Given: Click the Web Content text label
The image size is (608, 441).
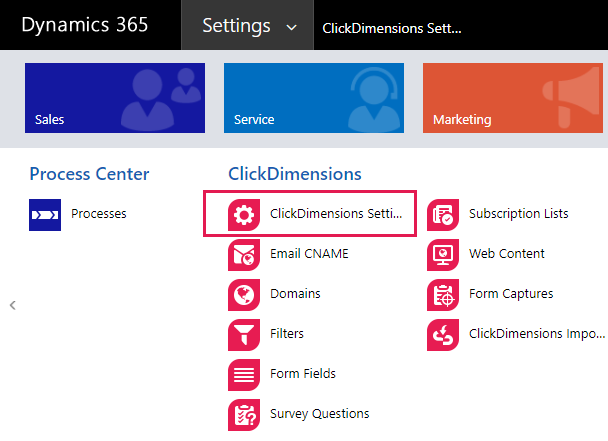Looking at the screenshot, I should tap(506, 254).
